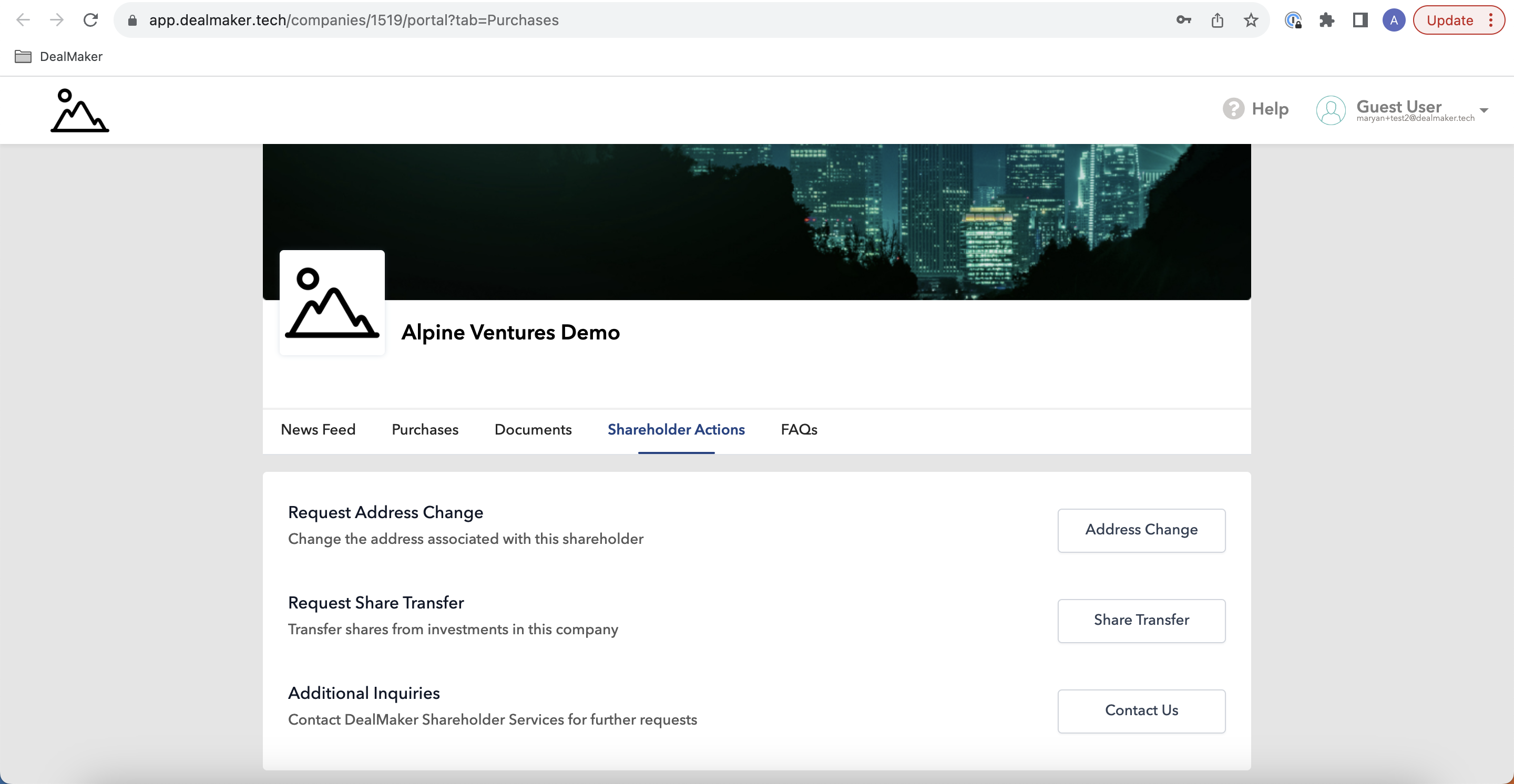Toggle the browser side panel icon
1514x784 pixels.
click(x=1360, y=20)
